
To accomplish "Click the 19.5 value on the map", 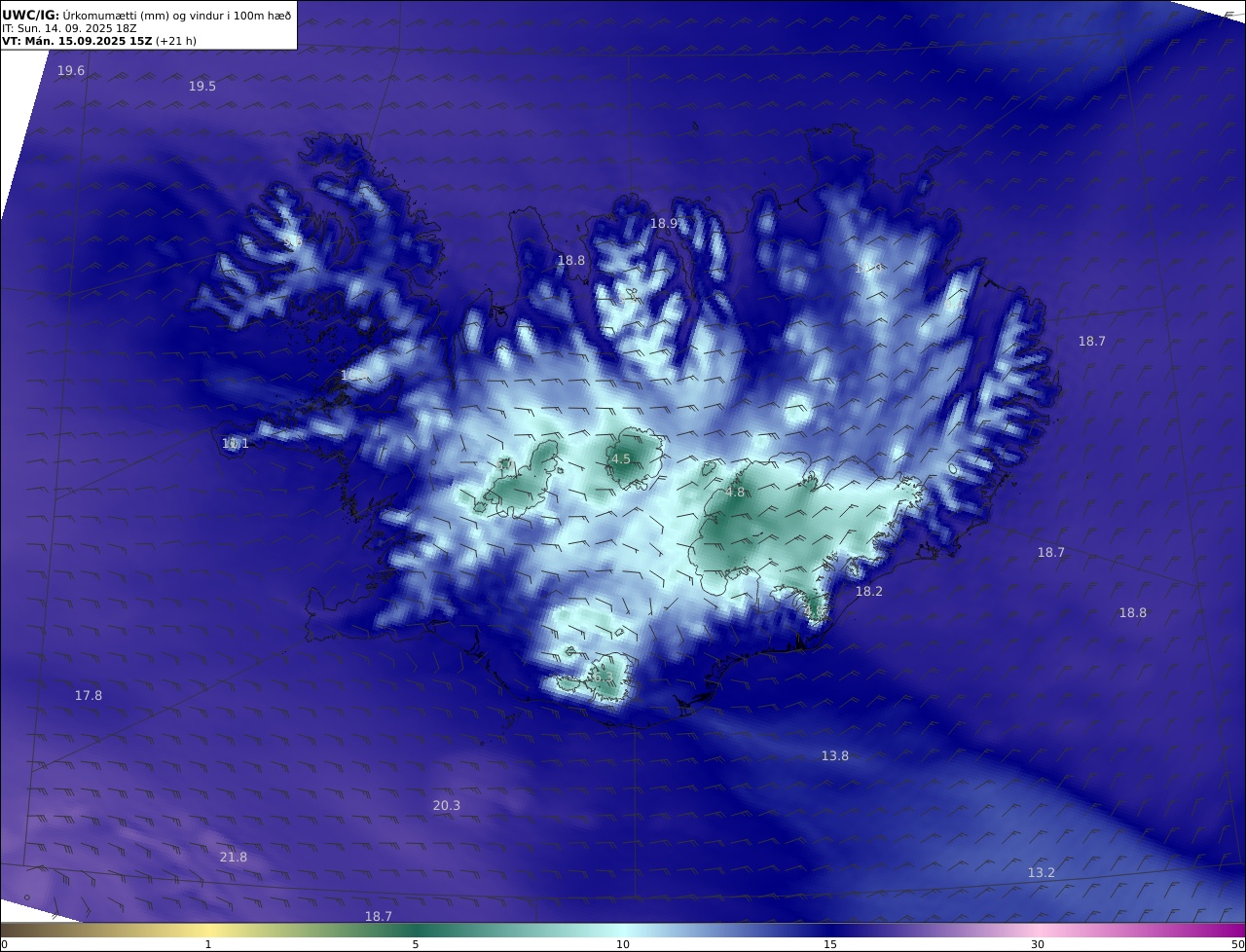I will coord(202,87).
